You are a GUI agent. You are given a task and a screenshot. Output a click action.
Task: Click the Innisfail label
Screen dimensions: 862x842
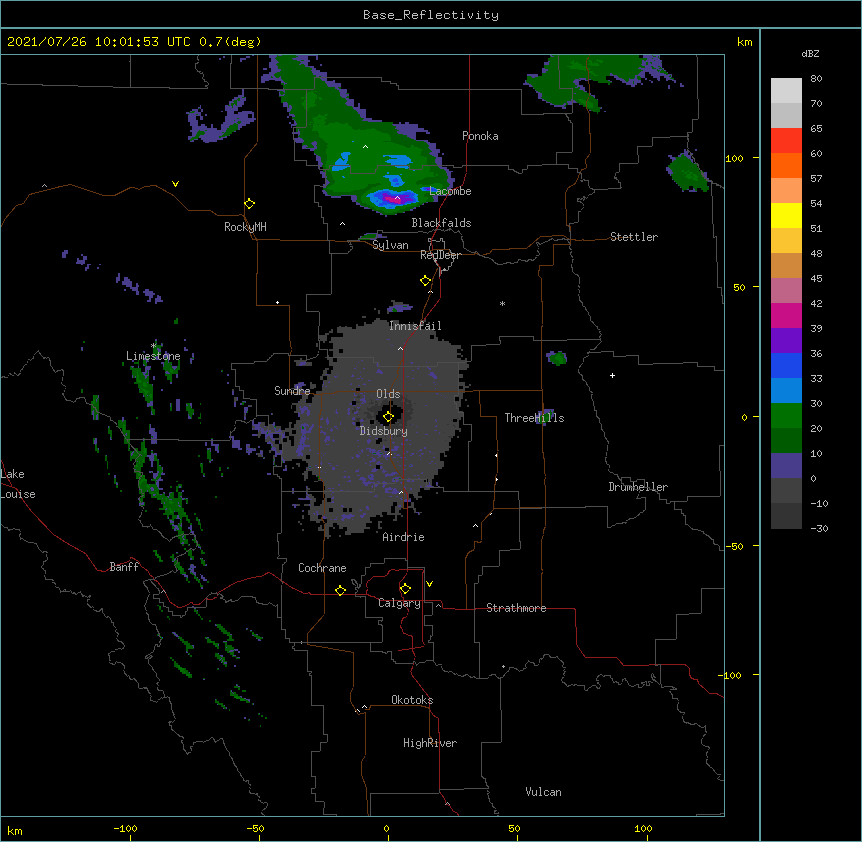(x=415, y=326)
